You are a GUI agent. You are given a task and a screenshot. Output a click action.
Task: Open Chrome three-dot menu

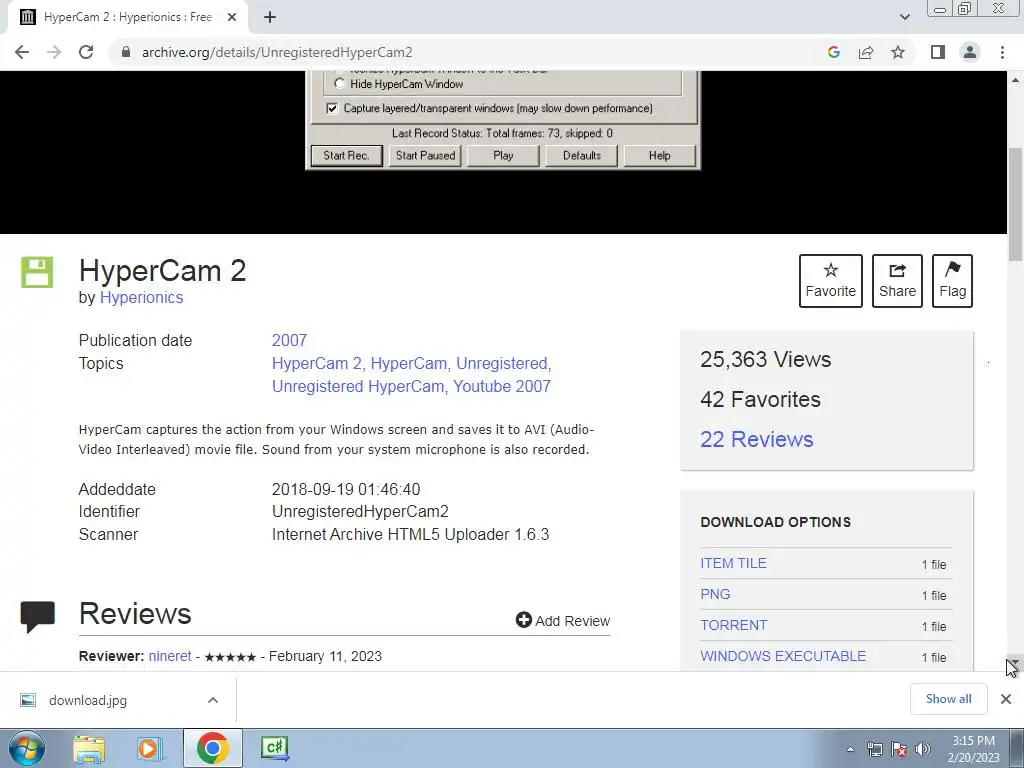click(1002, 52)
